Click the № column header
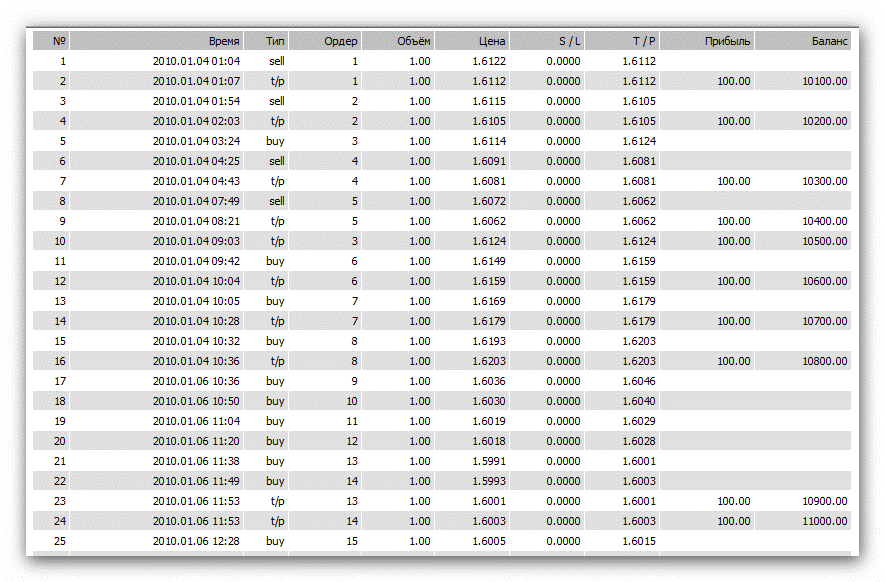 point(51,41)
